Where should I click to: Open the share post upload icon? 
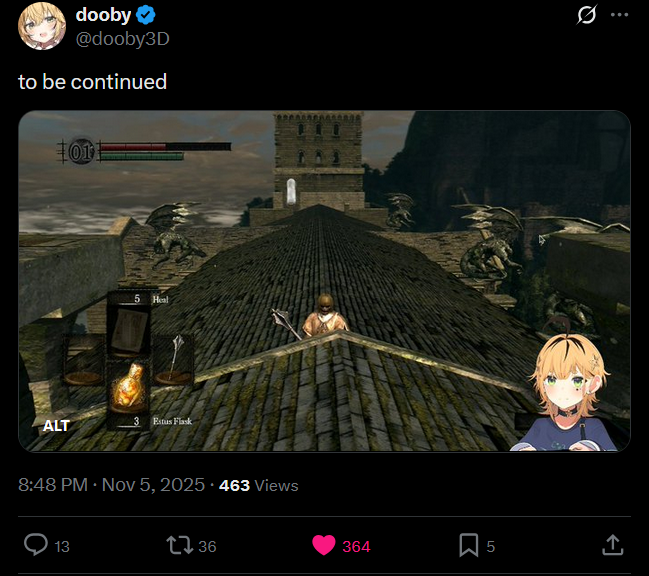tap(613, 545)
